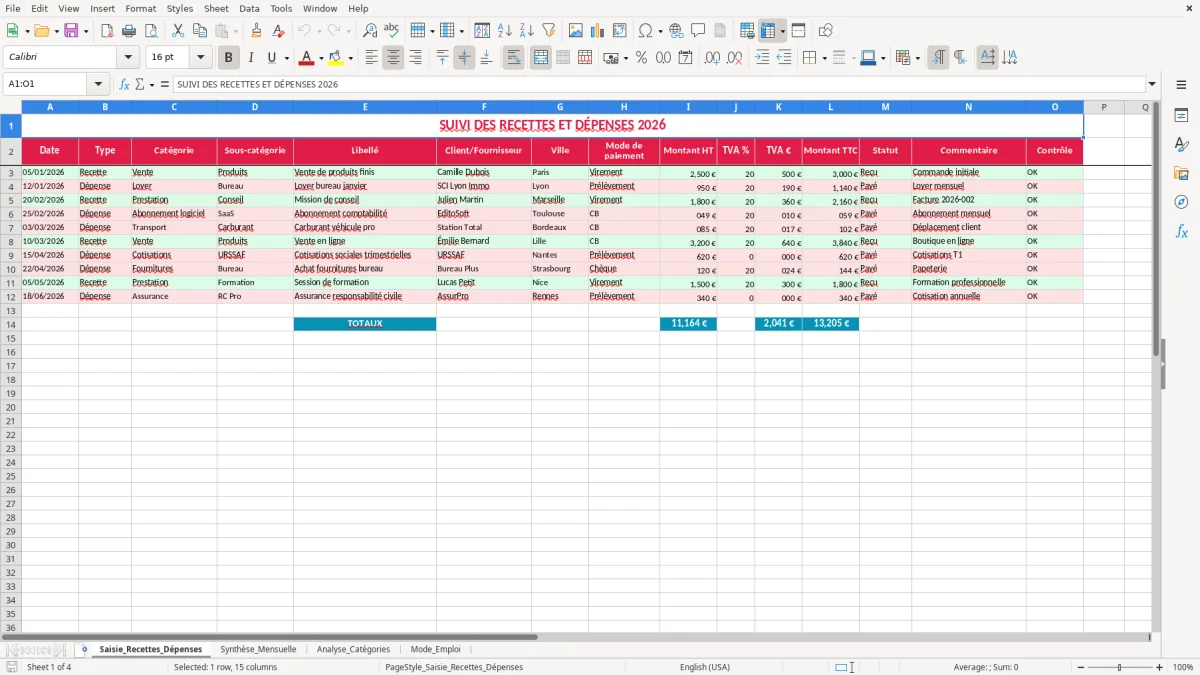Image resolution: width=1200 pixels, height=675 pixels.
Task: Open the Font Name dropdown
Action: (128, 58)
